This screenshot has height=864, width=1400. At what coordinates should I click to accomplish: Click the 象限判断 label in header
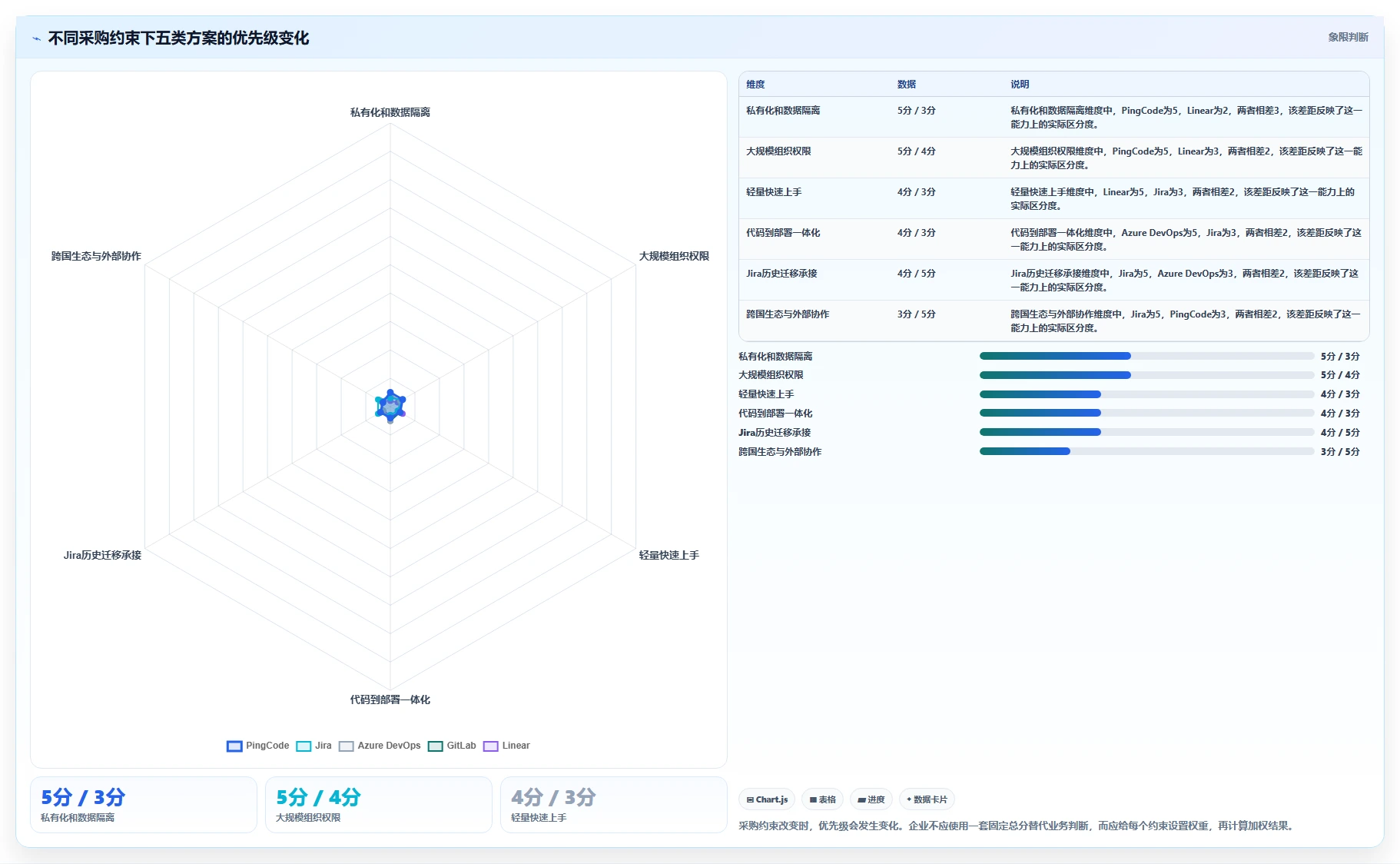(1348, 37)
